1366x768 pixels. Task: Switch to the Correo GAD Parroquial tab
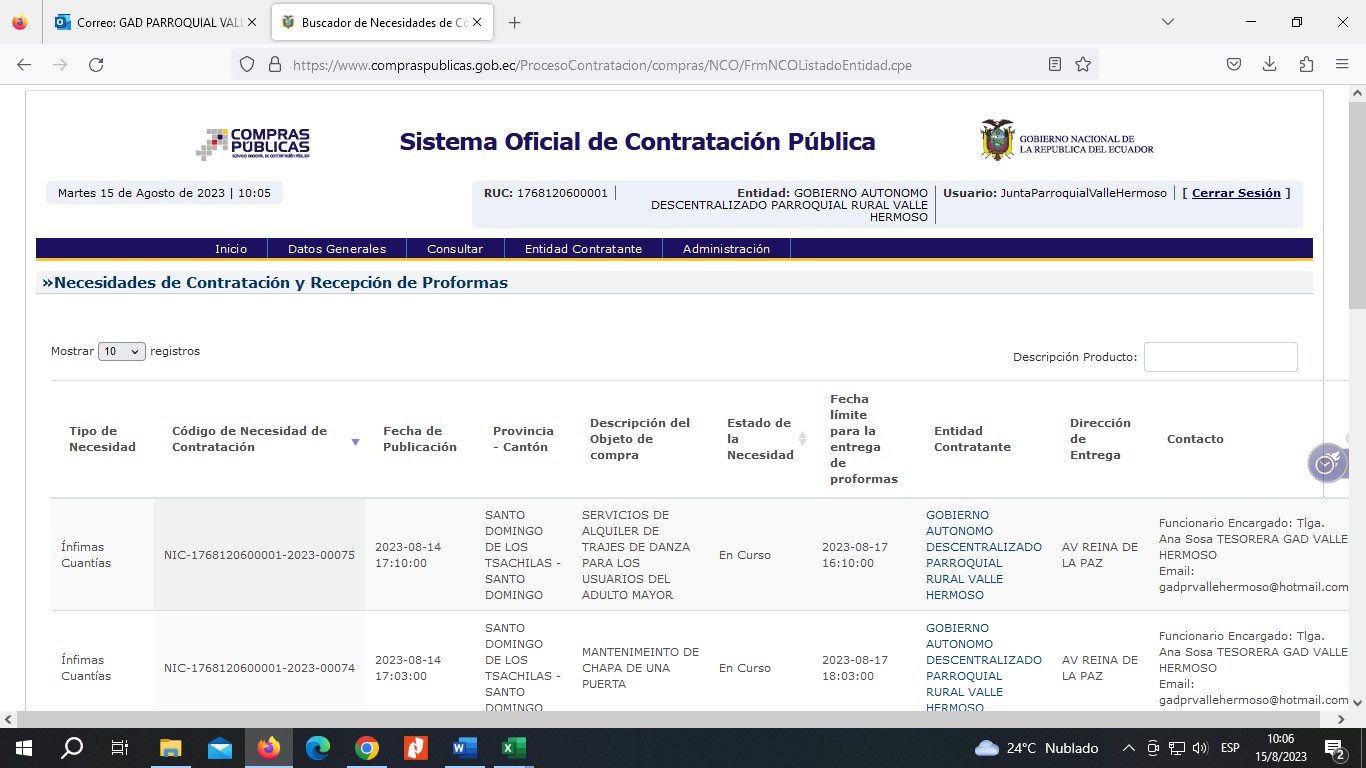156,22
